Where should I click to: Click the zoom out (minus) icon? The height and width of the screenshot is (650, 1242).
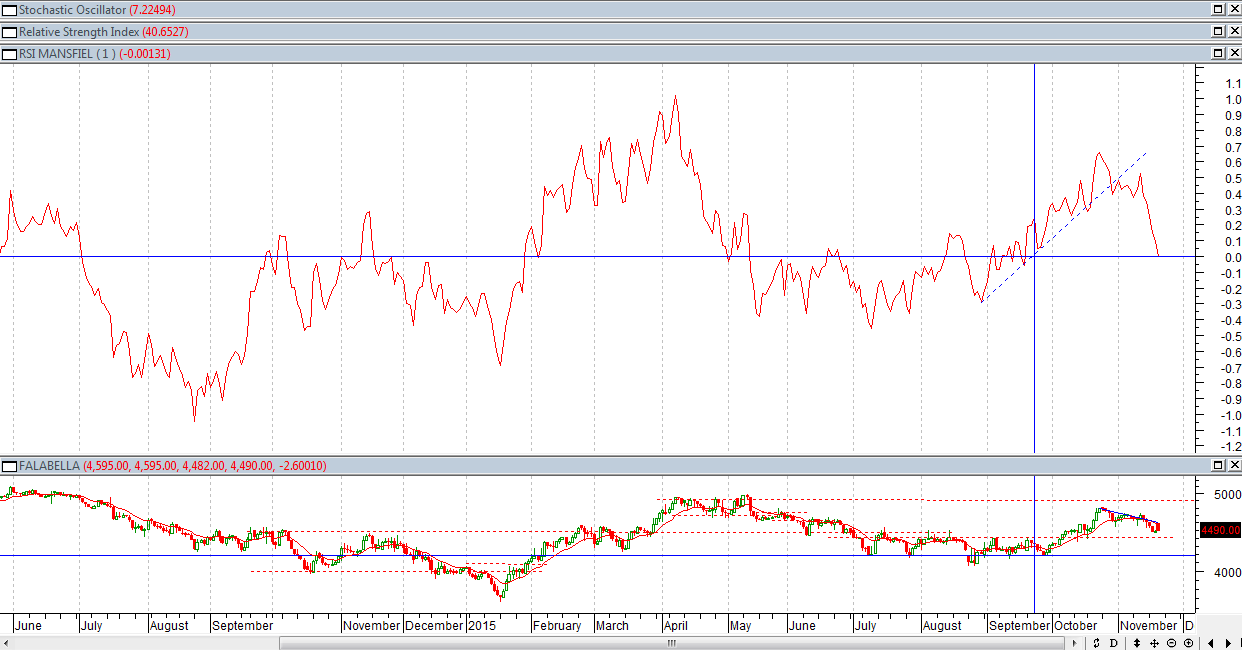tap(1172, 642)
